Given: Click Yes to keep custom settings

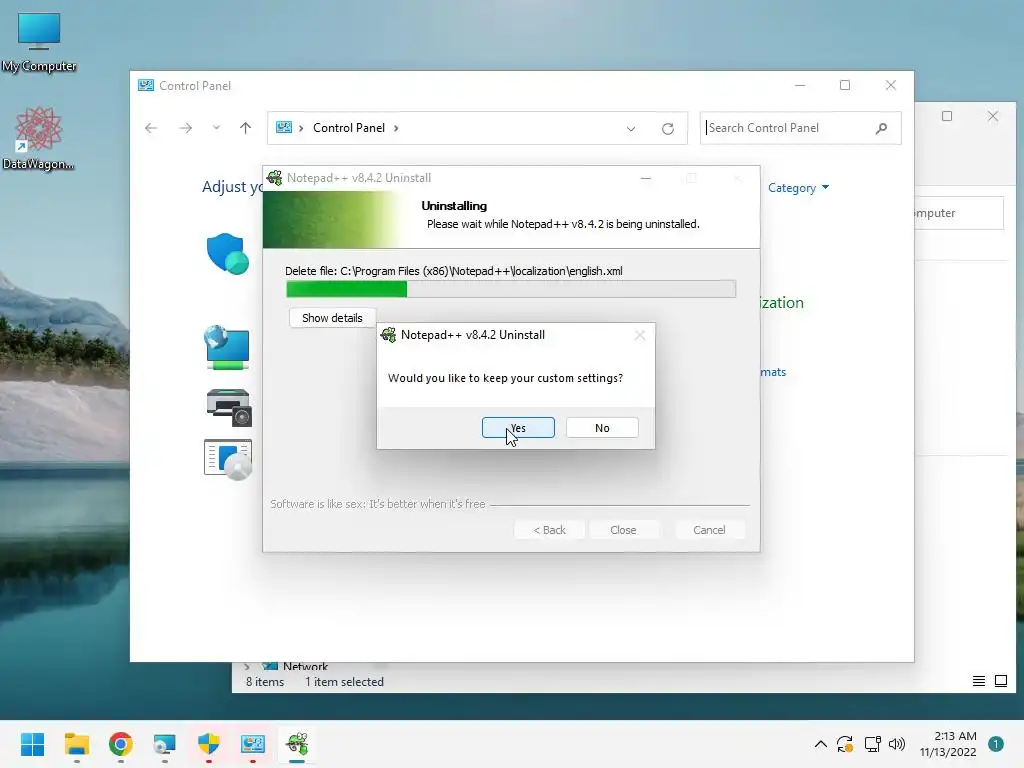Looking at the screenshot, I should pos(518,428).
